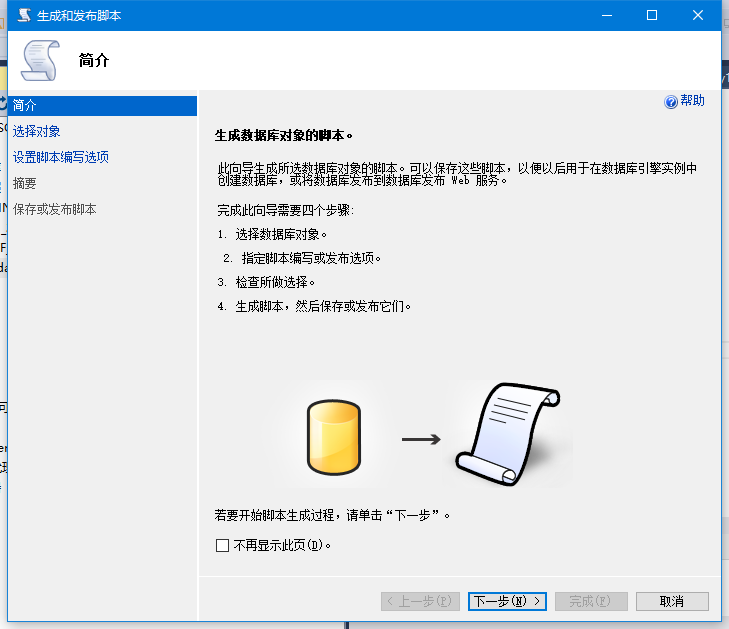This screenshot has width=729, height=629.
Task: Click the 完成(F) button
Action: pos(591,601)
